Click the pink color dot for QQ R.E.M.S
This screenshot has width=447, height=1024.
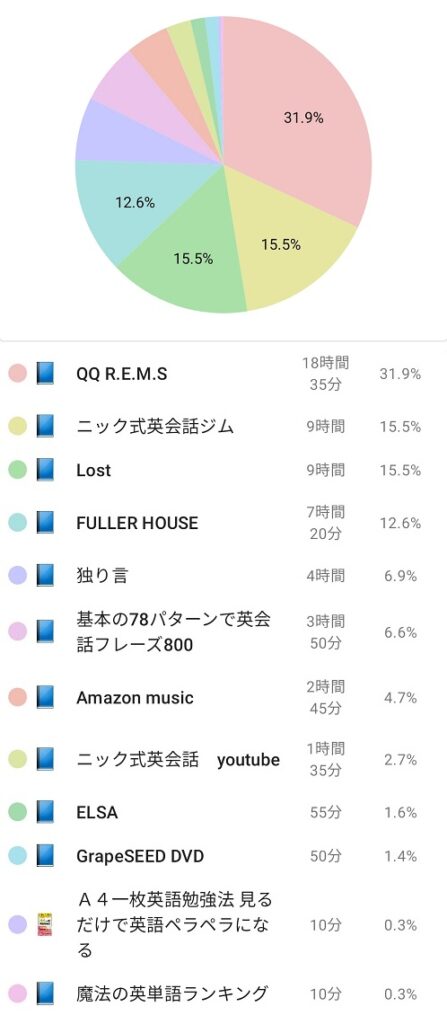18,374
